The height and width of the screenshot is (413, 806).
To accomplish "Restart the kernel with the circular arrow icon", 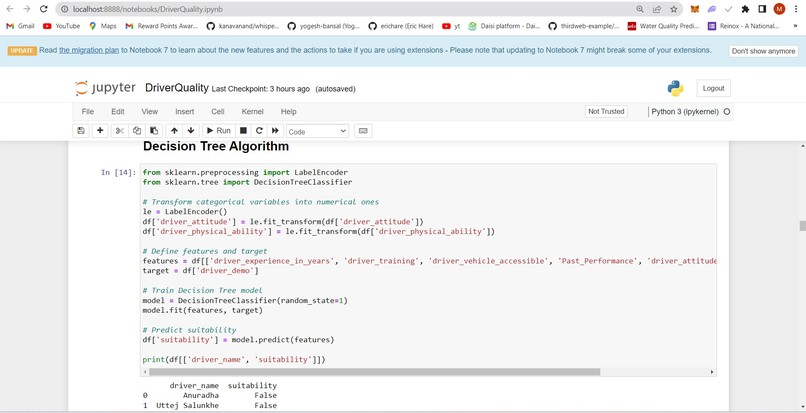I will point(259,131).
